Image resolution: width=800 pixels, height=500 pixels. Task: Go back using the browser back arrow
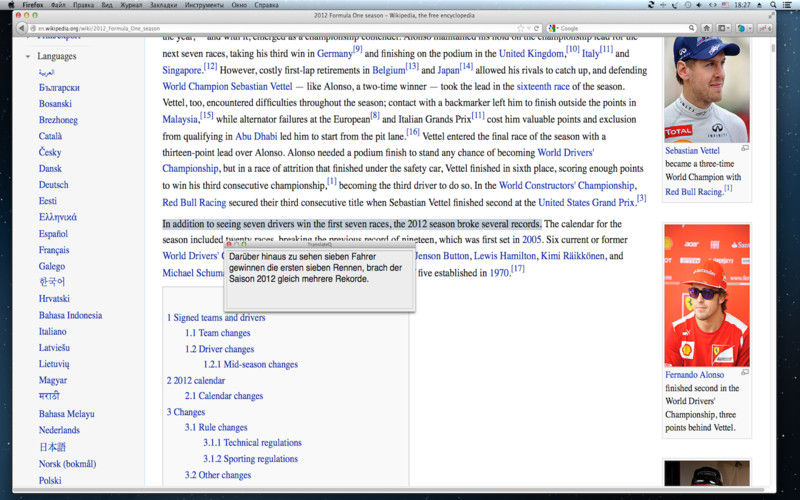pos(21,29)
